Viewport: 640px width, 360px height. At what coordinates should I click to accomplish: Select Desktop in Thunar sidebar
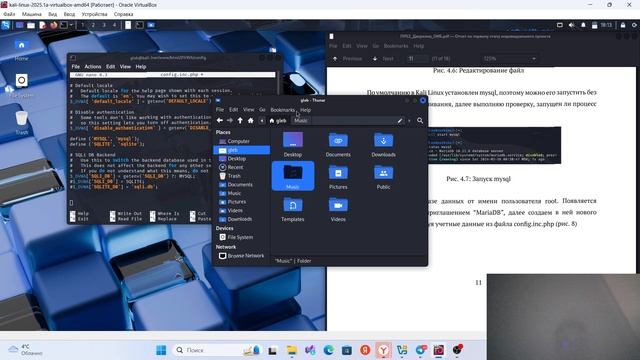tap(242, 159)
